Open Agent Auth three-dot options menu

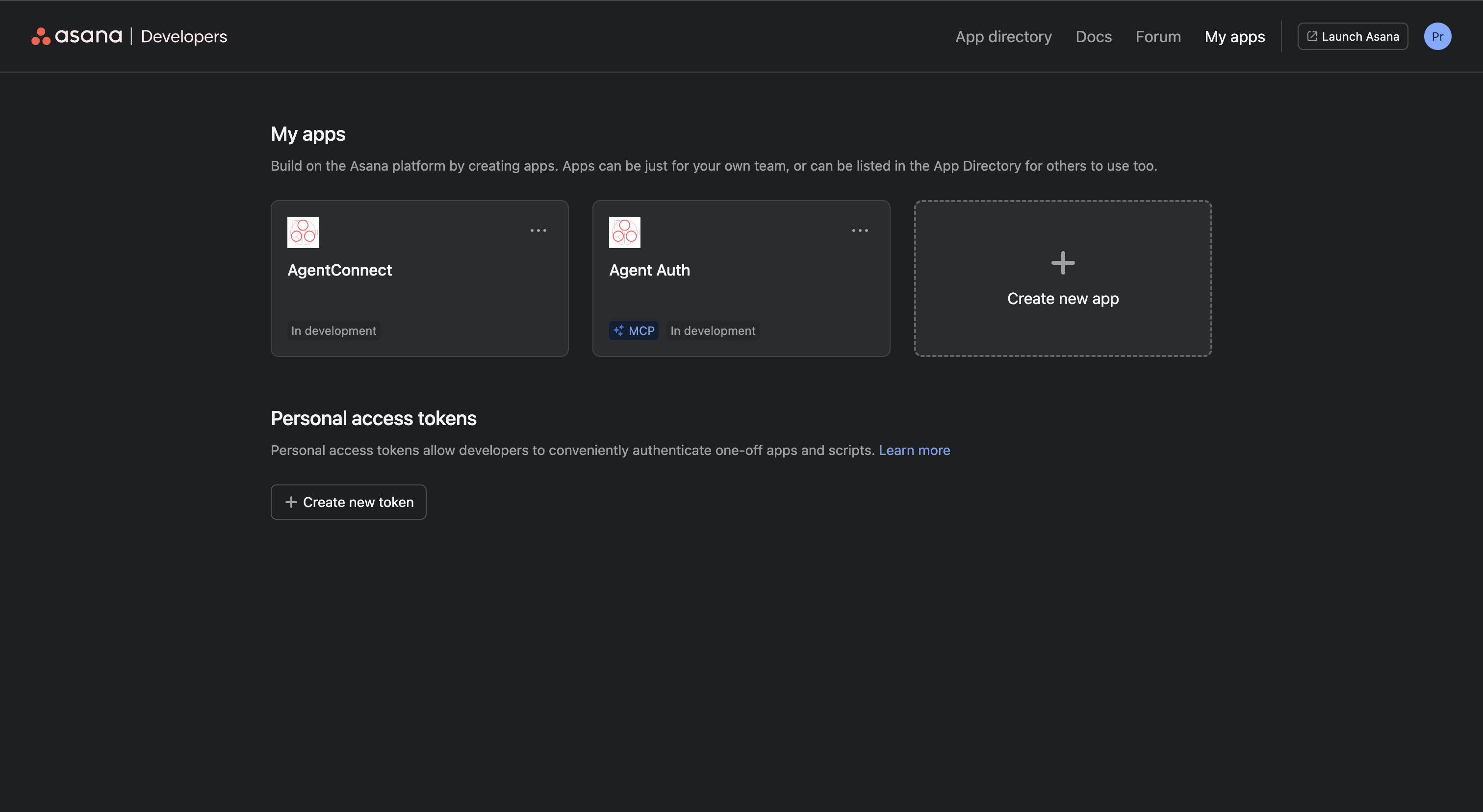click(860, 230)
